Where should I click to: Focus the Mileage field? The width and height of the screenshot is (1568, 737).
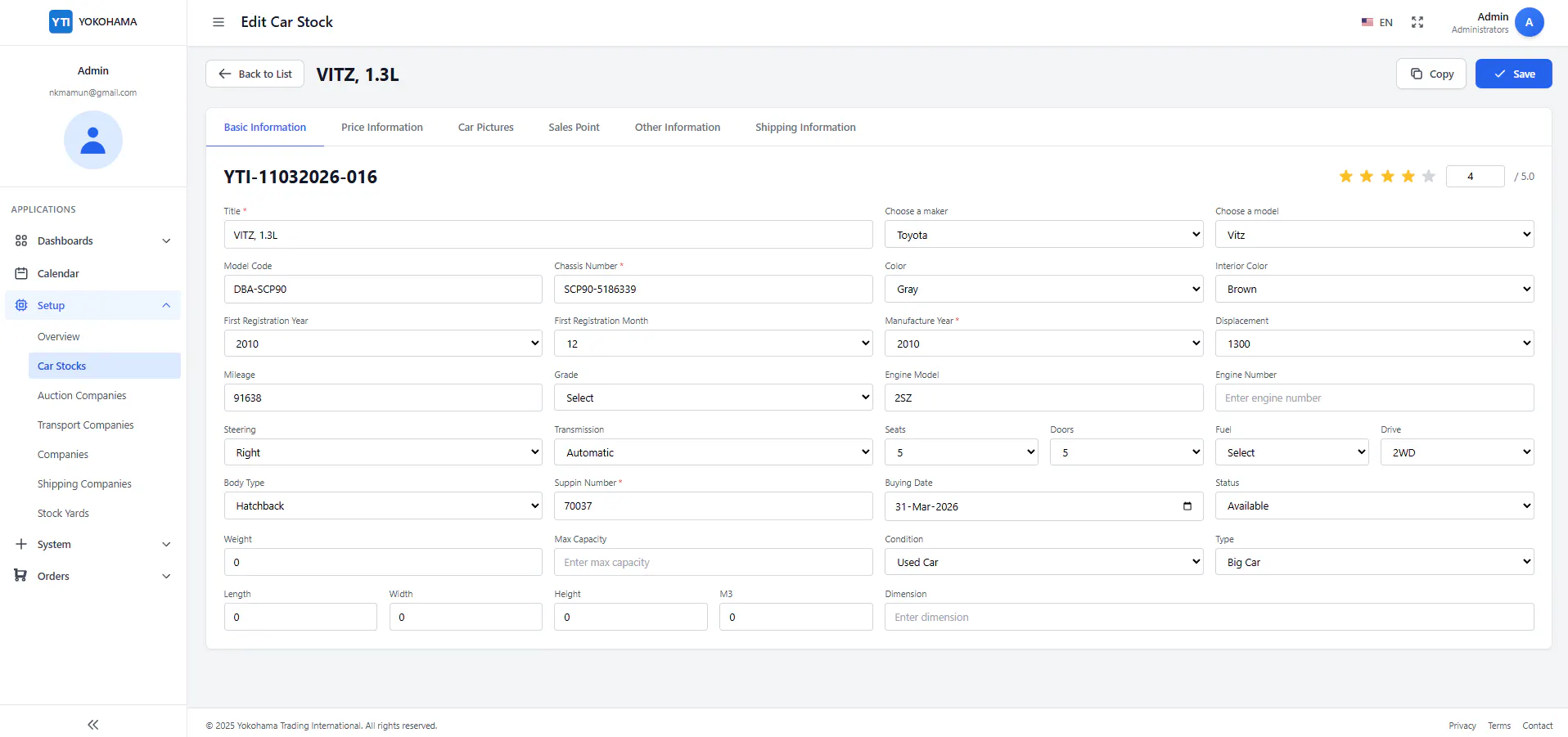point(383,398)
